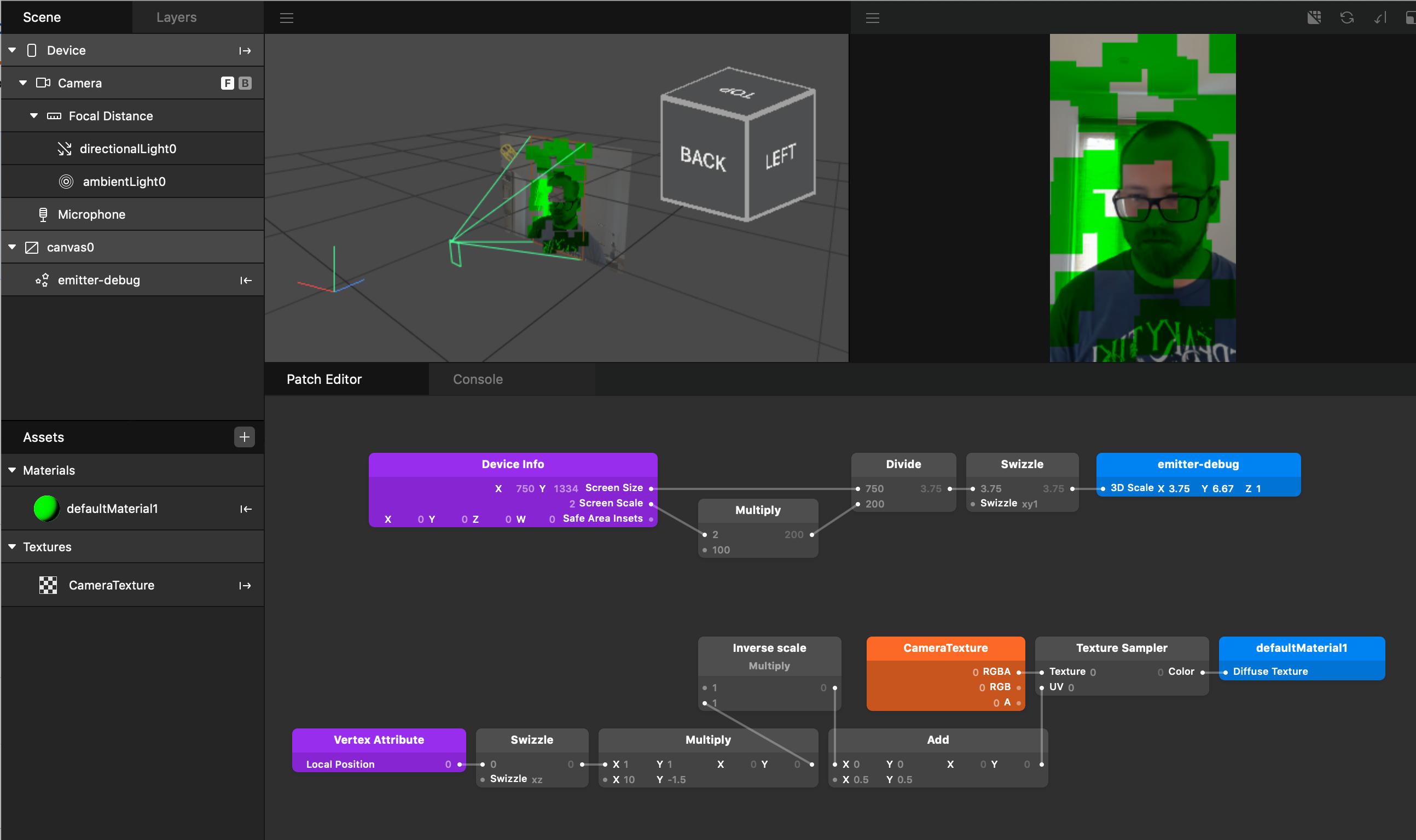Click the defaultMaterial1 patch arrow icon
Screen dimensions: 1416x840
[x=245, y=510]
